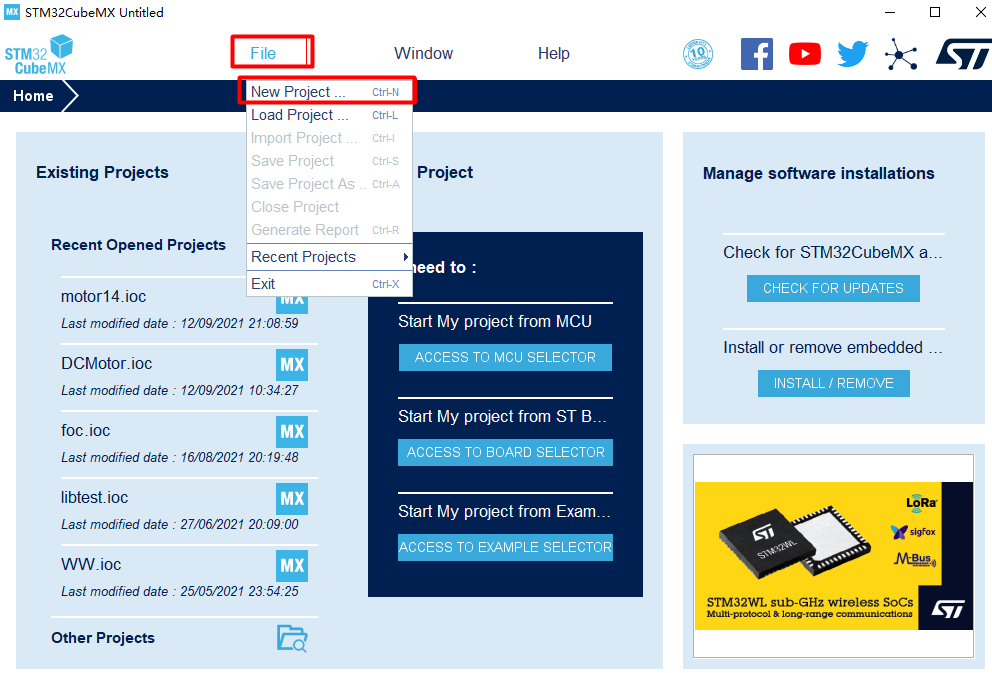Click the app icon in the title bar
This screenshot has width=992, height=673.
tap(12, 12)
